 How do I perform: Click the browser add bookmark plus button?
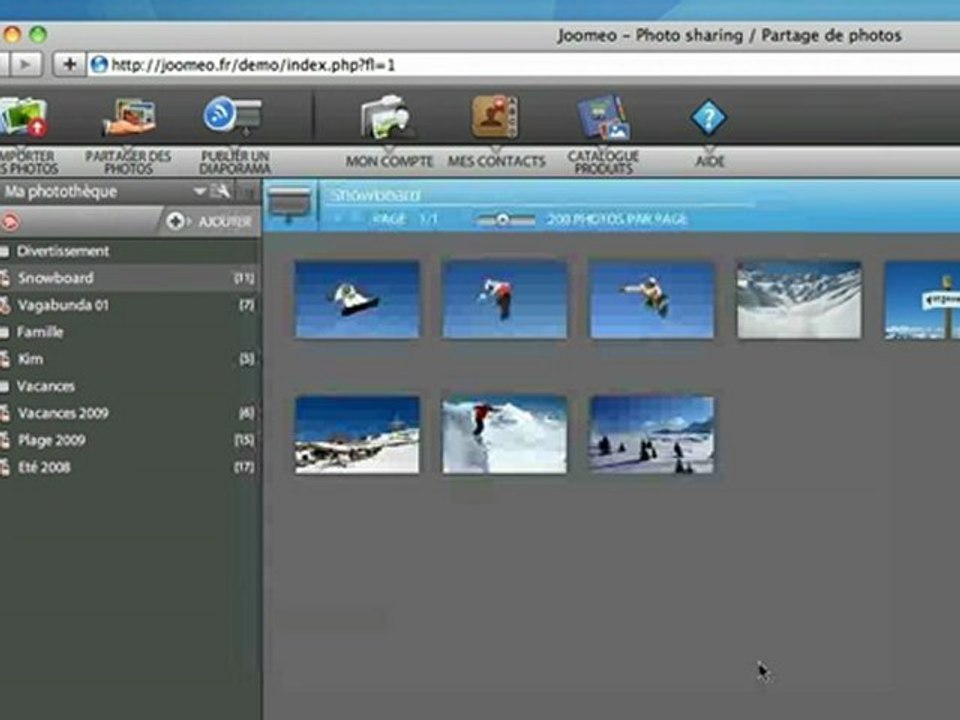69,64
